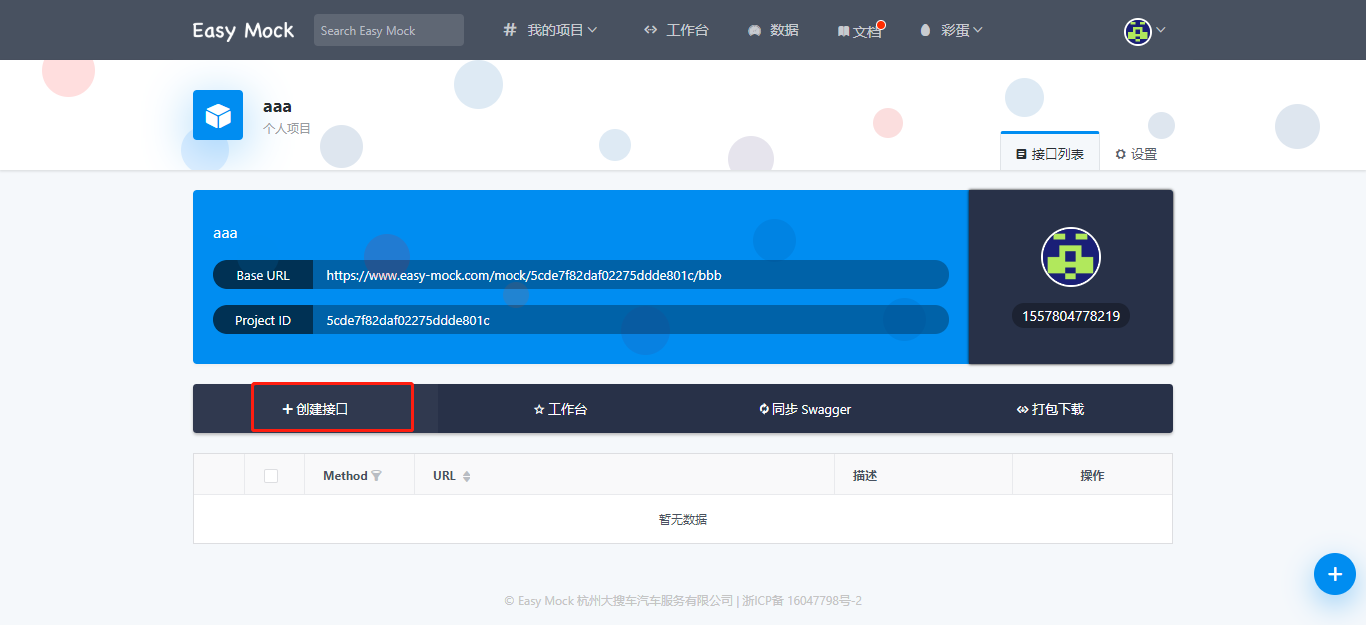Click the sync icon beside 同步 Swagger
1366x625 pixels.
click(764, 409)
